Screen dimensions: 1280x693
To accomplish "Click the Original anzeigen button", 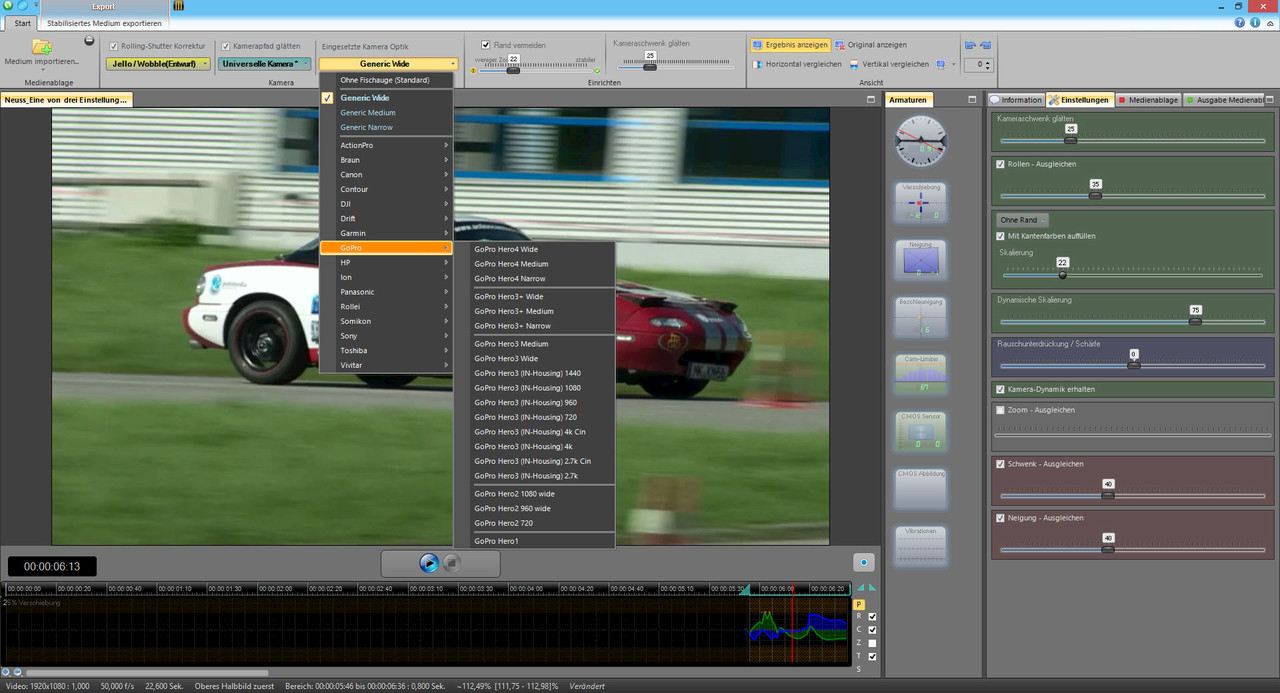I will (871, 45).
